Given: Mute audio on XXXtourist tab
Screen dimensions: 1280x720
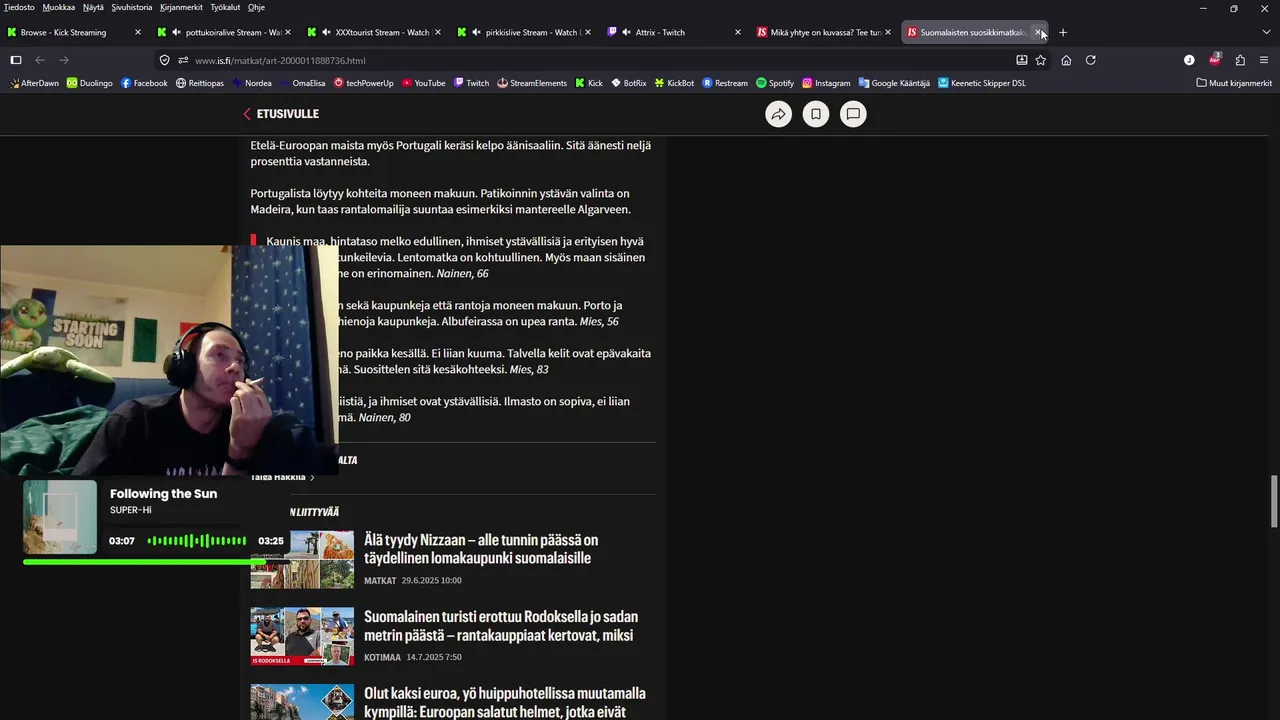Looking at the screenshot, I should [326, 32].
